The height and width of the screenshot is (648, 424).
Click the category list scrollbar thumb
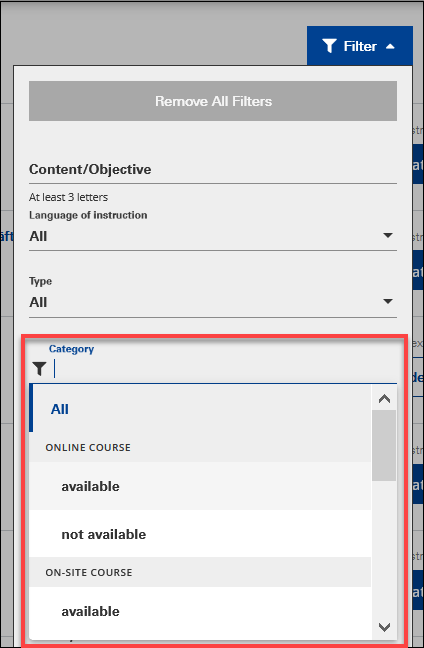point(384,445)
